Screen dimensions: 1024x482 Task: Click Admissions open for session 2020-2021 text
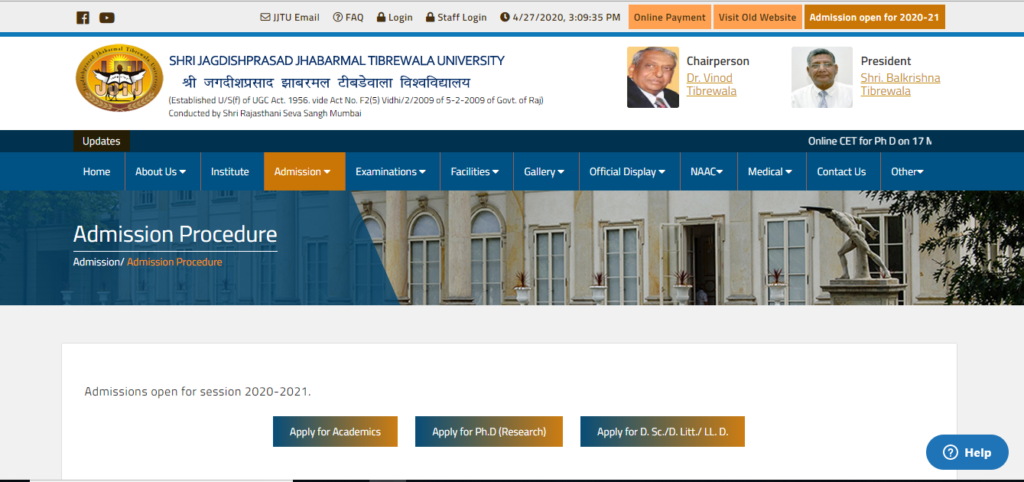pyautogui.click(x=198, y=393)
